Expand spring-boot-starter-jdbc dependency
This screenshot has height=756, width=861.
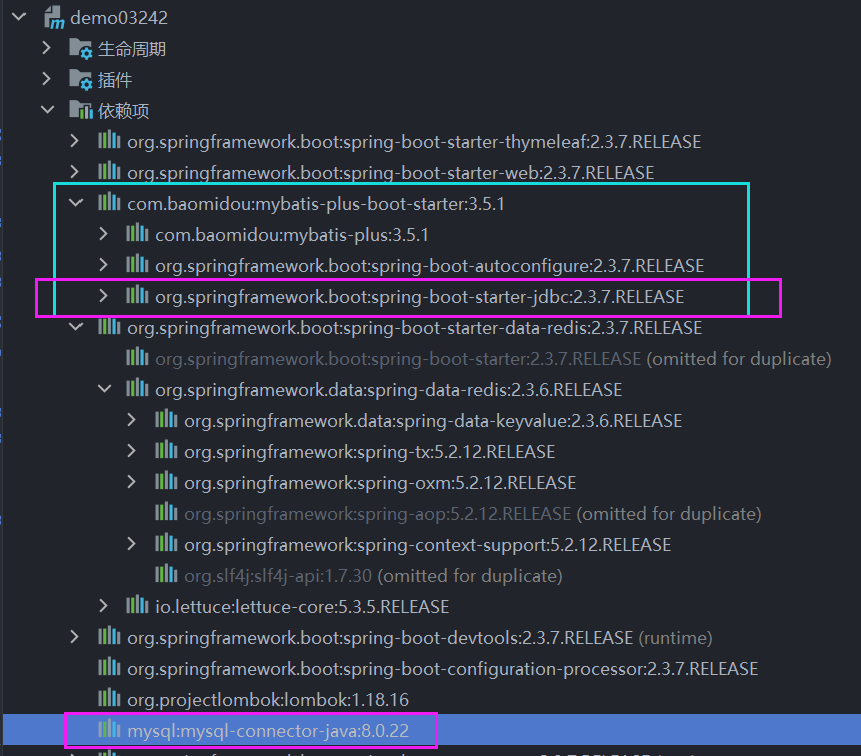point(103,296)
